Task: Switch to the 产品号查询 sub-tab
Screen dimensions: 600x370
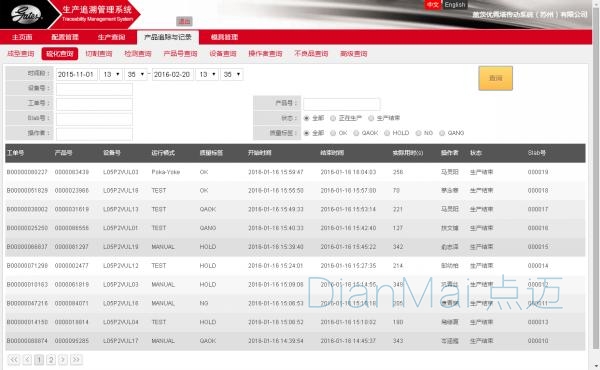Action: (x=180, y=54)
